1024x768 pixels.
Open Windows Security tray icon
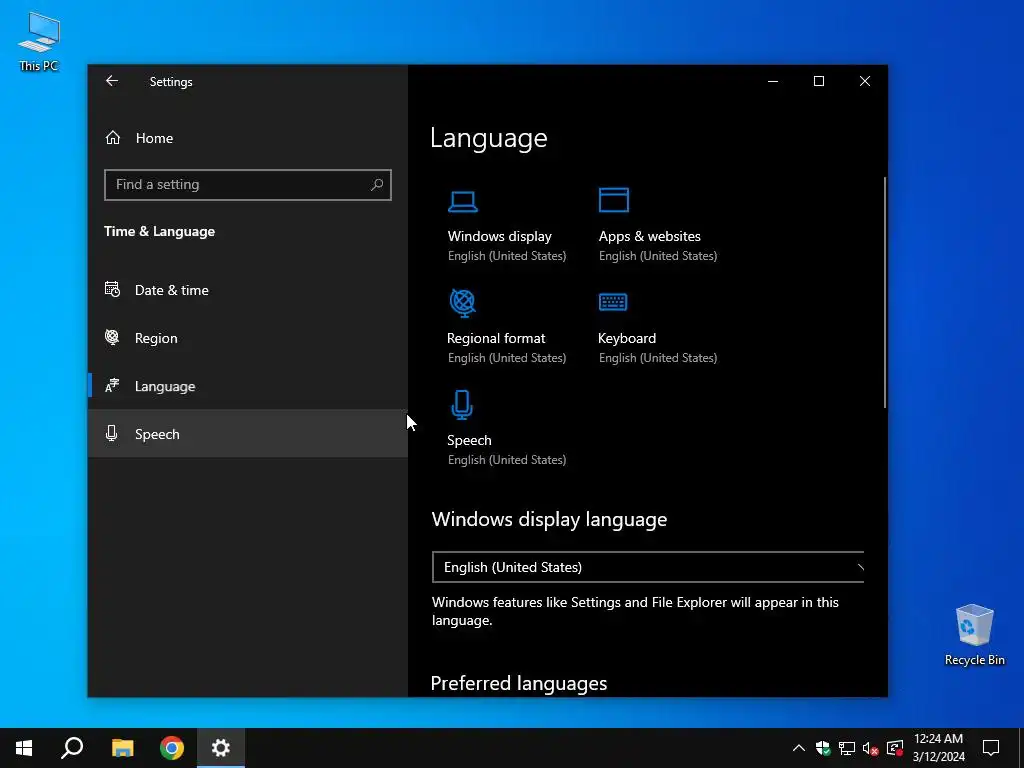coord(823,748)
